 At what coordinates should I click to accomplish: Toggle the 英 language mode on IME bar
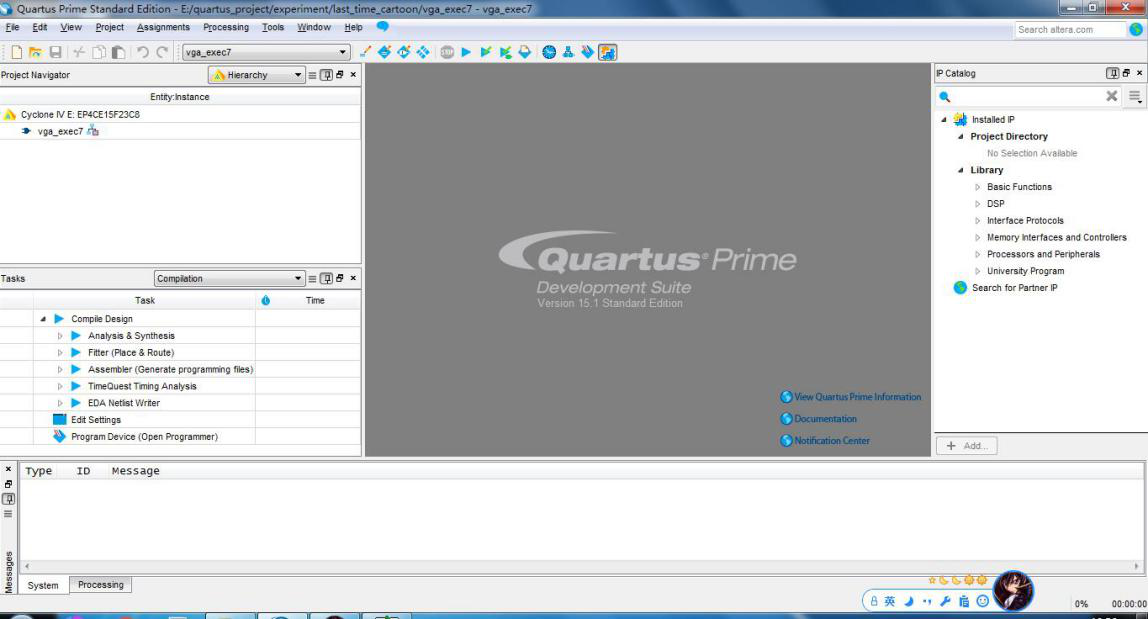click(890, 601)
